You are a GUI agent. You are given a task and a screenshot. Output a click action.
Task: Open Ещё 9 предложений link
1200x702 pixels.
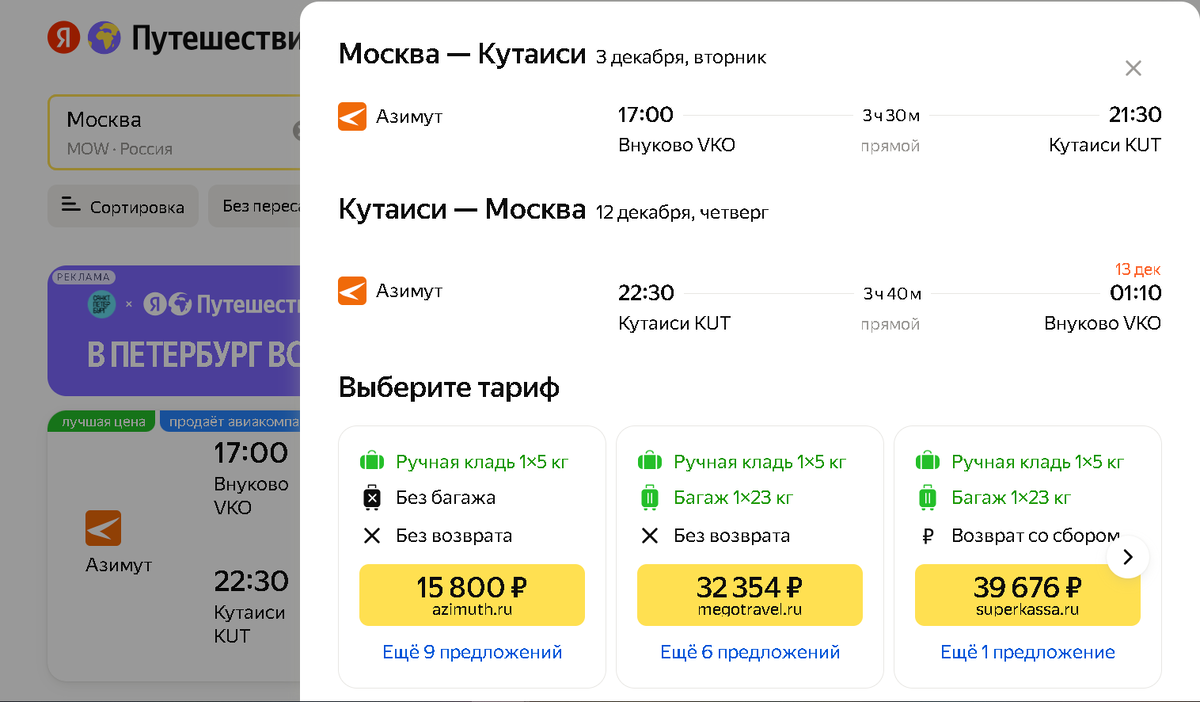coord(472,653)
